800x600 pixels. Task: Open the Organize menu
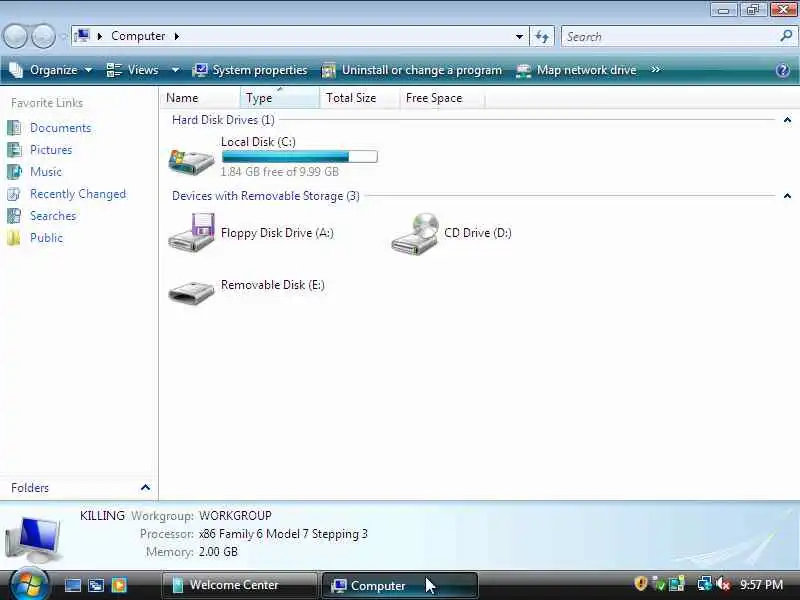coord(51,70)
